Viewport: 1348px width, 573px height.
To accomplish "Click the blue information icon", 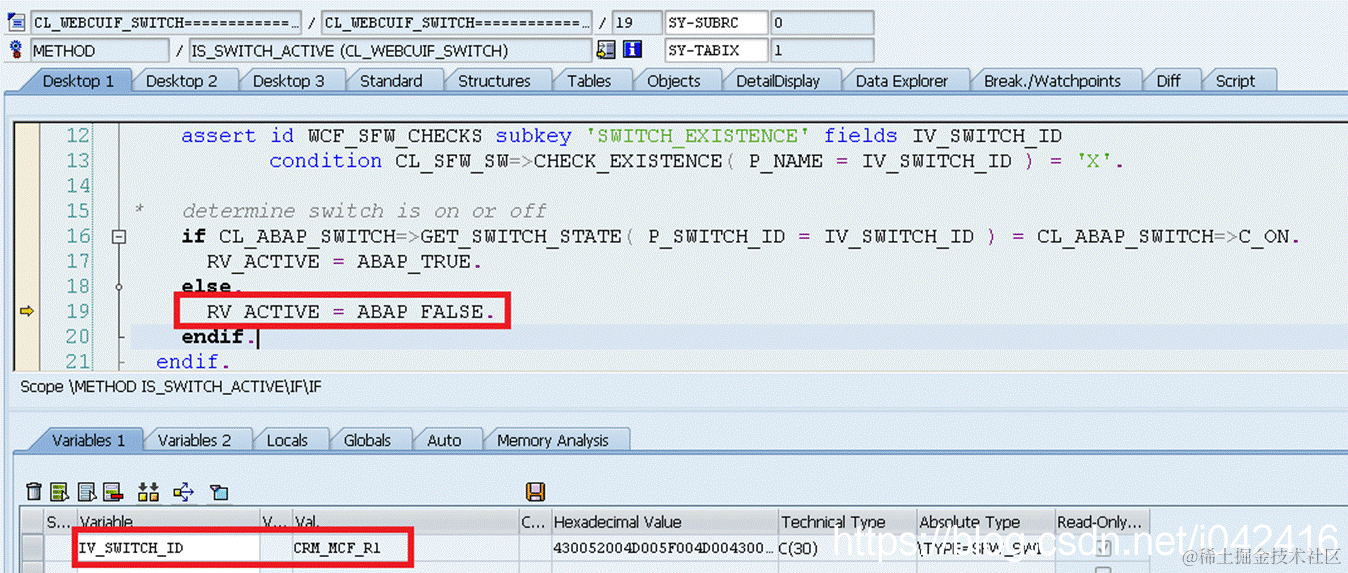I will pos(632,50).
